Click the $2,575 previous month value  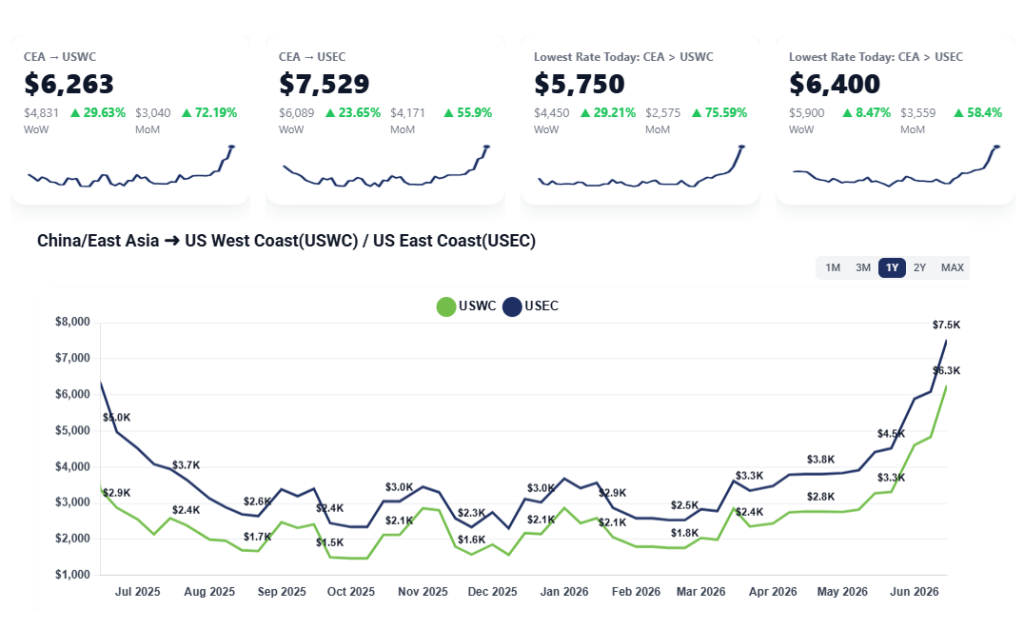click(663, 113)
